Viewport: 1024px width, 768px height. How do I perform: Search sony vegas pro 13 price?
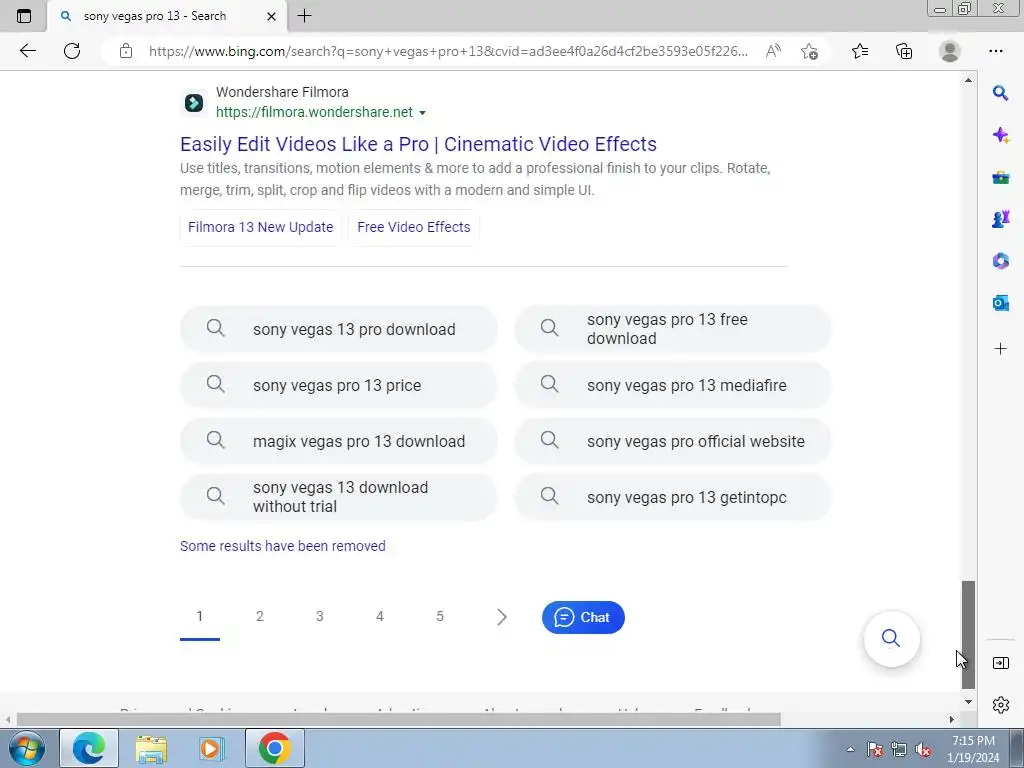click(338, 385)
